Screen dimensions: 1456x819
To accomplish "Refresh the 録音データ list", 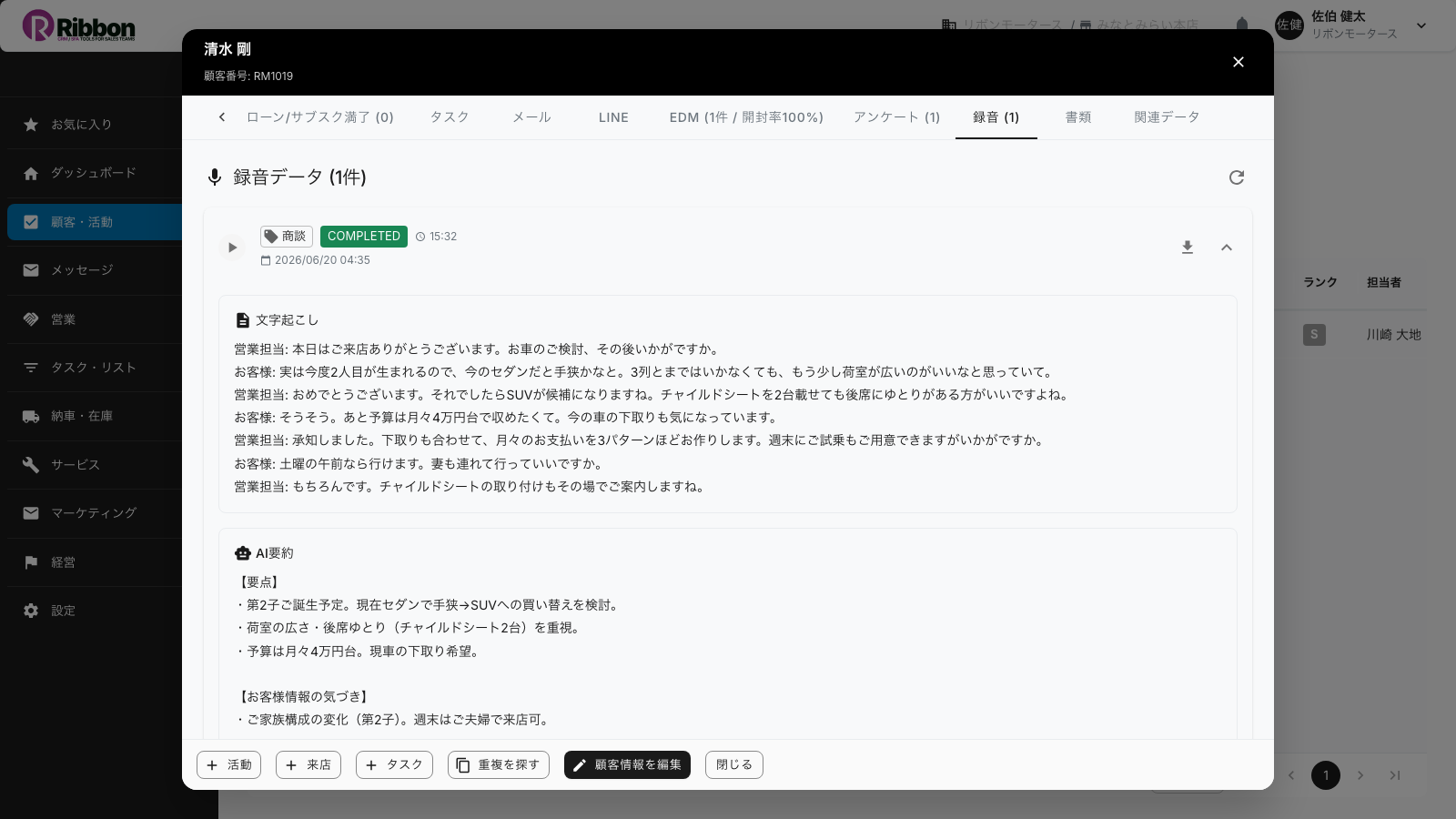I will (1237, 177).
